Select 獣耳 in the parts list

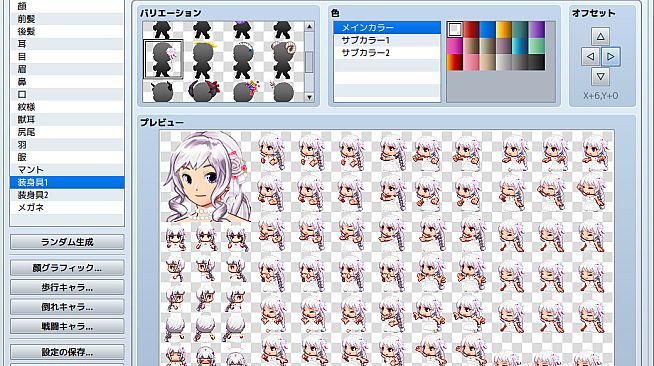[x=67, y=119]
